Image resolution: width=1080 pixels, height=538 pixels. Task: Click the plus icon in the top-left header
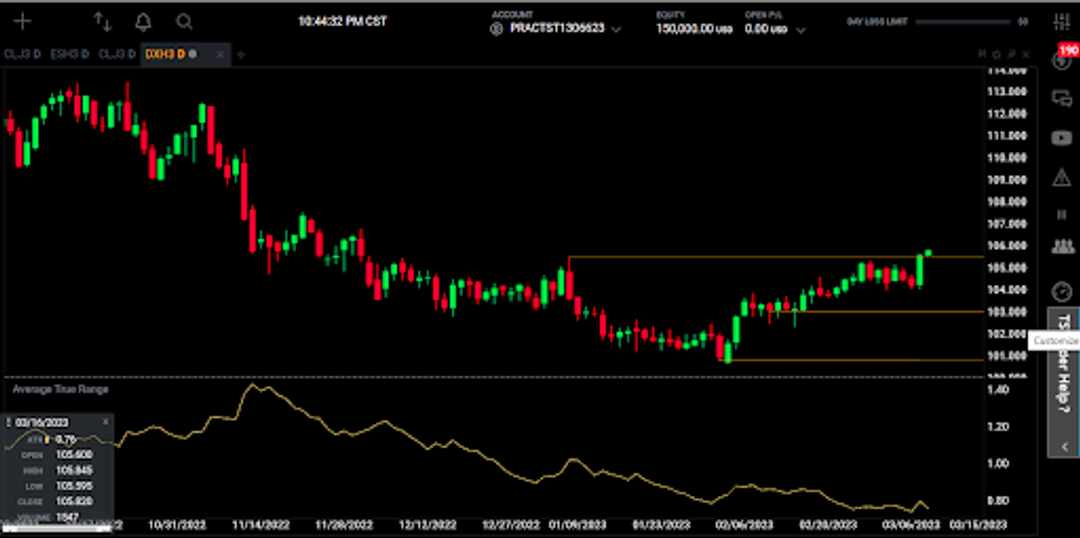23,21
